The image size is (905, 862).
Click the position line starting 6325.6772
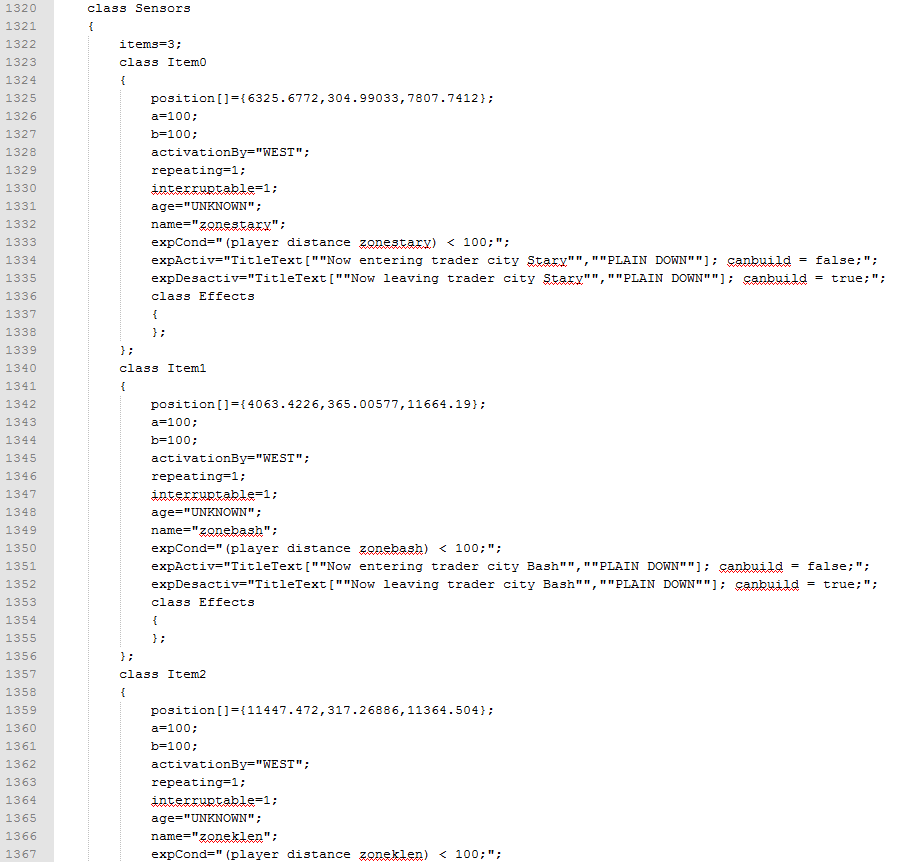click(322, 99)
